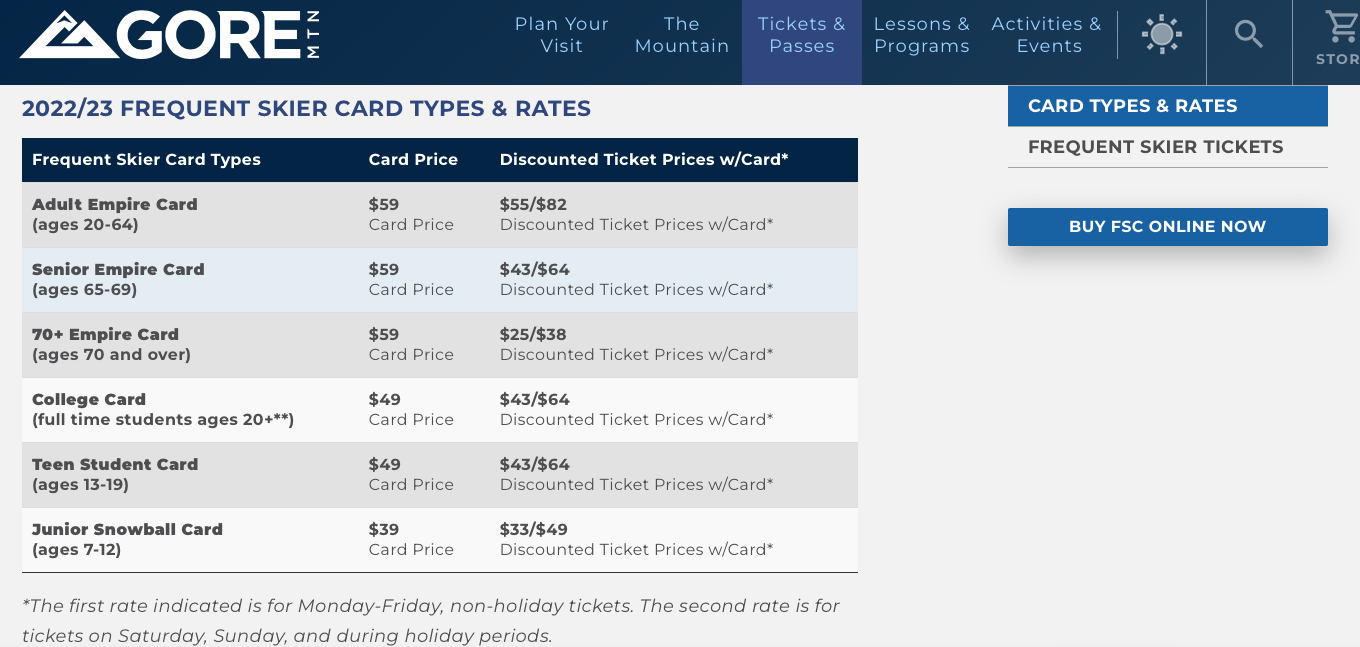1360x647 pixels.
Task: Click the Junior Snowball Card row
Action: (127, 539)
